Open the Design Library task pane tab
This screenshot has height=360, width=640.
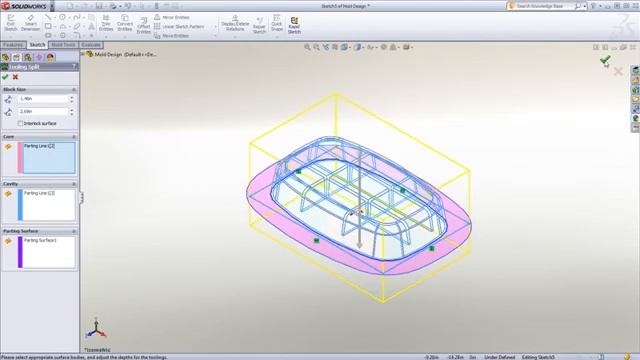(635, 80)
